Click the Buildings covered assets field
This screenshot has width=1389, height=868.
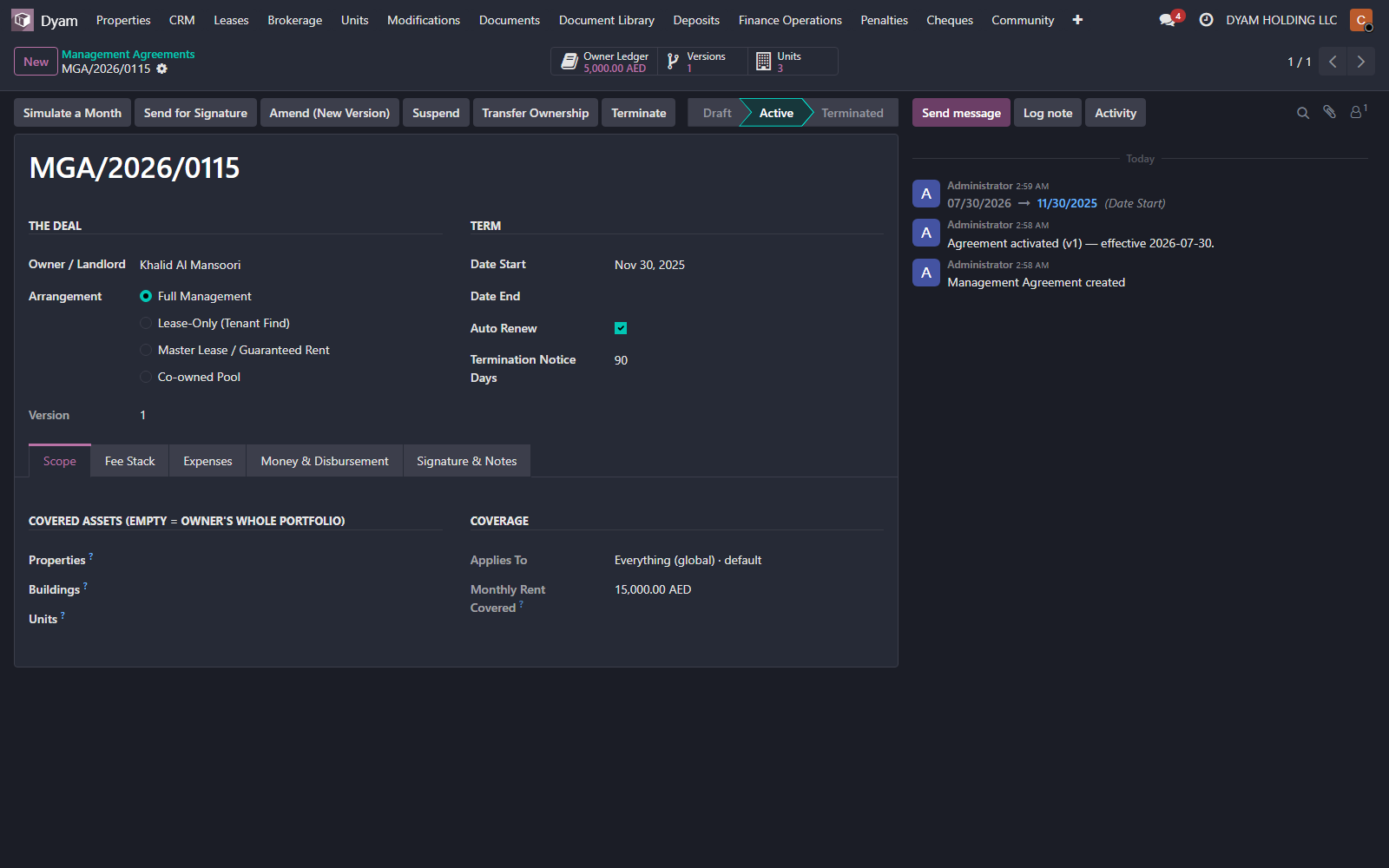[x=290, y=589]
